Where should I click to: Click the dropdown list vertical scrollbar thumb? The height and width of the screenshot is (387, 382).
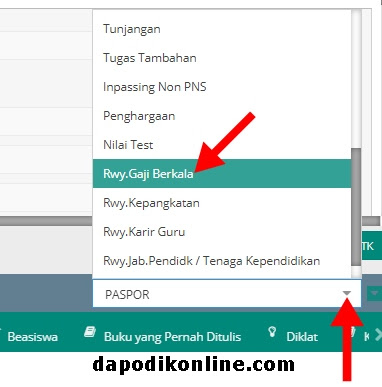[x=356, y=207]
